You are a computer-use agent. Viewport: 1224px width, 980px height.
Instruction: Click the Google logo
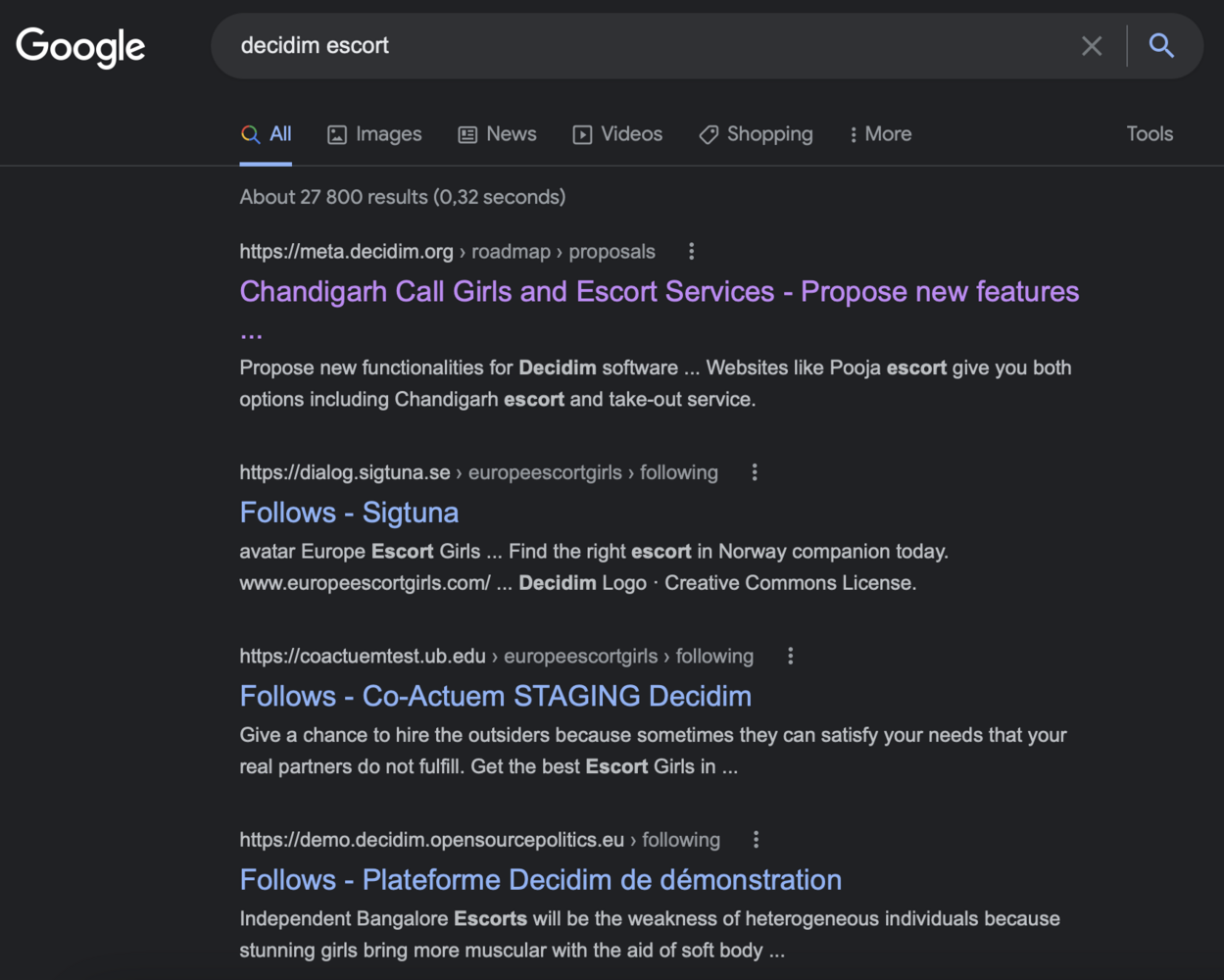coord(80,46)
